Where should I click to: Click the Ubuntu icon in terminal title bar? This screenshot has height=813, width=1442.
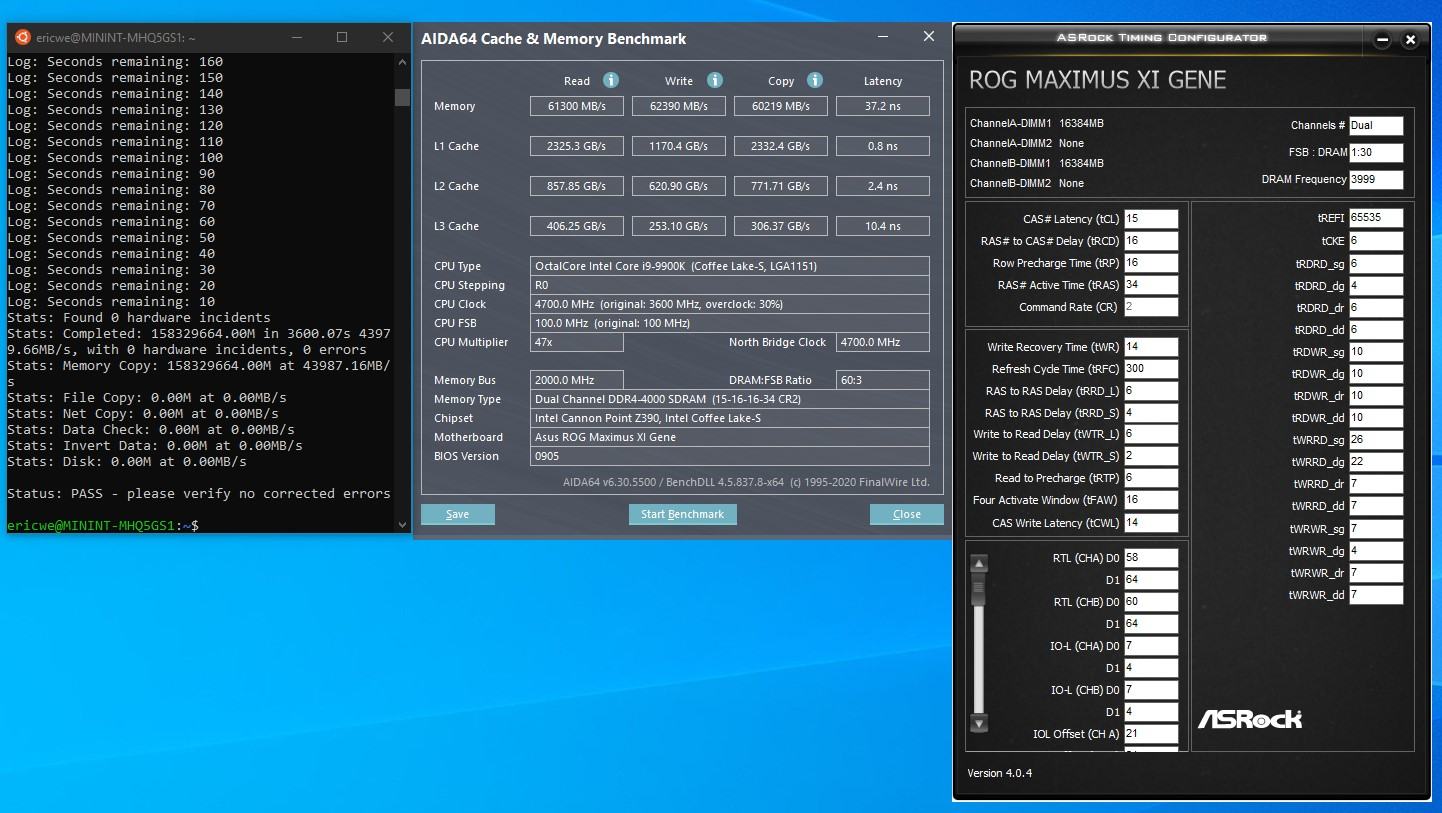point(22,37)
